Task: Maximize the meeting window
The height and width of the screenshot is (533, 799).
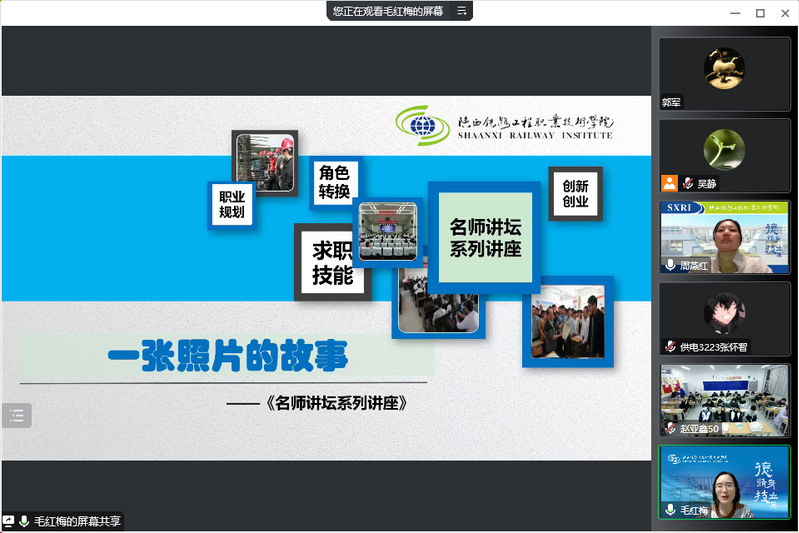Action: [x=760, y=13]
